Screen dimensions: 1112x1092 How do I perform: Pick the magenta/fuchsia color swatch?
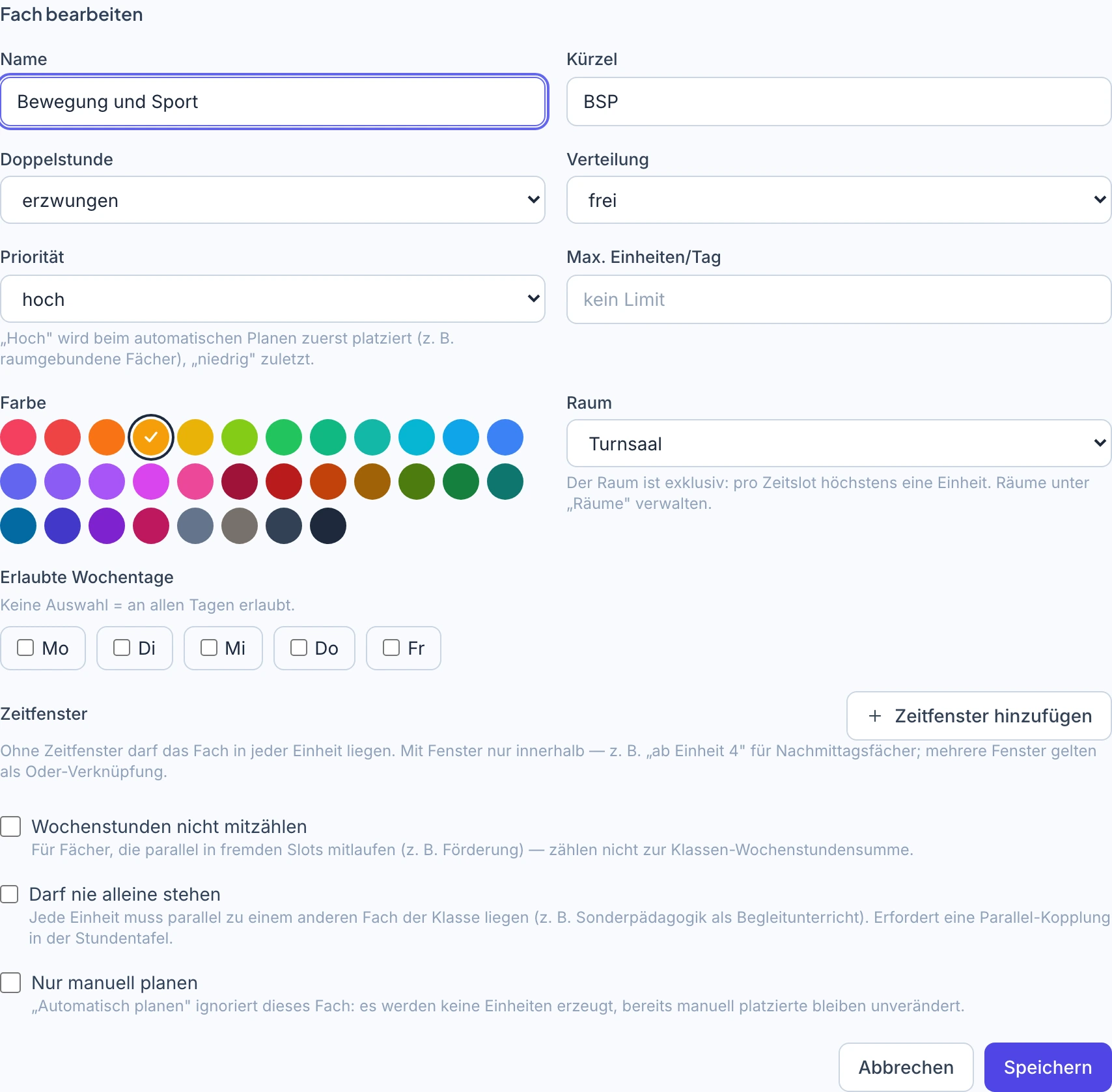(151, 482)
